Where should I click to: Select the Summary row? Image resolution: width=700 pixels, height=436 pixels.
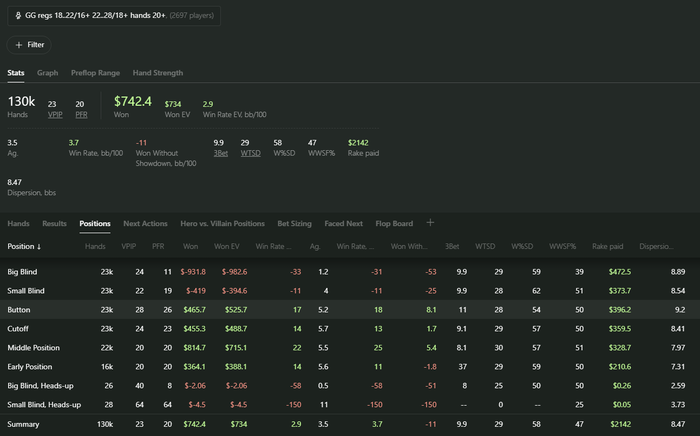(350, 424)
